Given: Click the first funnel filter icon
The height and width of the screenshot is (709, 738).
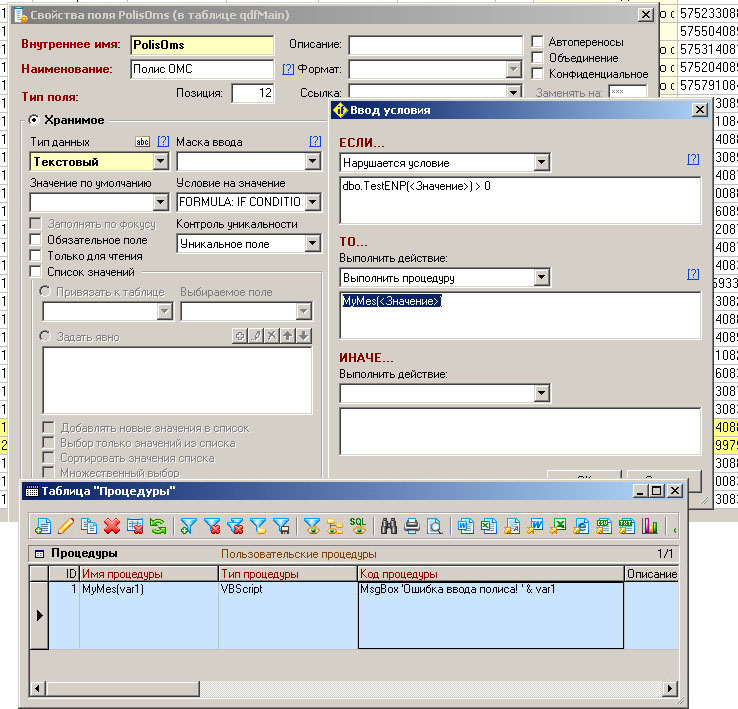Looking at the screenshot, I should [x=189, y=524].
